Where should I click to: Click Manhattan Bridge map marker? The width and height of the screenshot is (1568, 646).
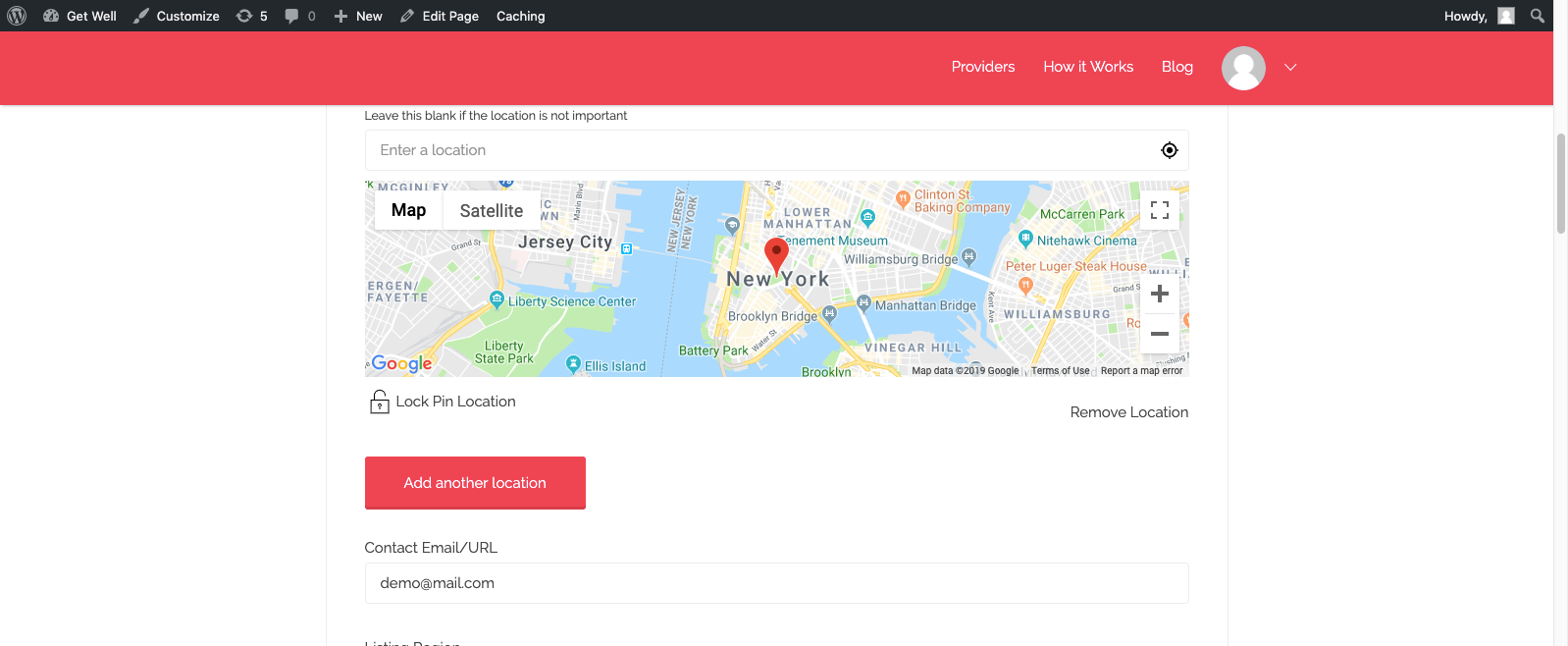tap(863, 302)
